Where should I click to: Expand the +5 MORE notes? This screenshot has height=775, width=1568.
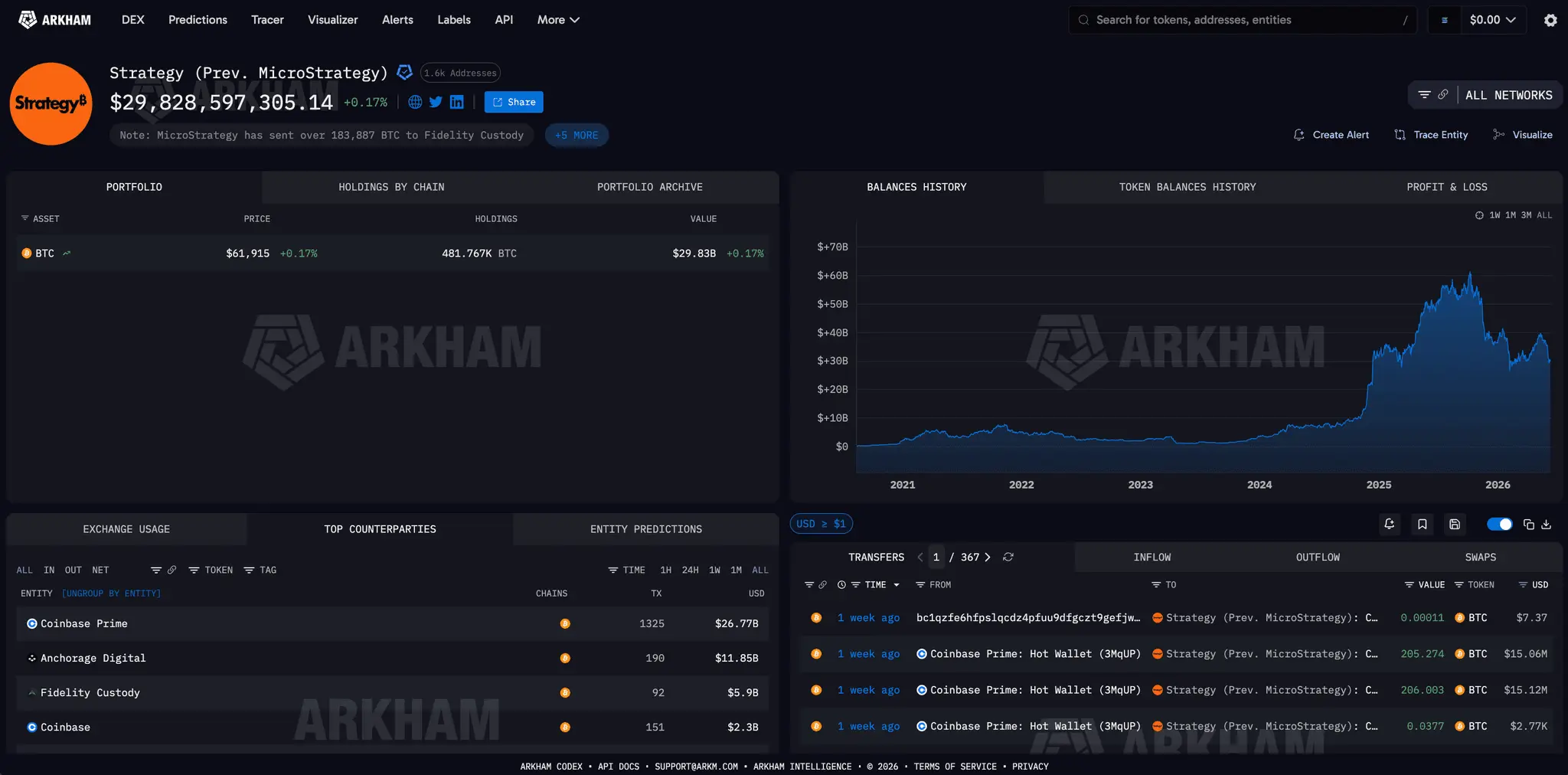tap(577, 136)
